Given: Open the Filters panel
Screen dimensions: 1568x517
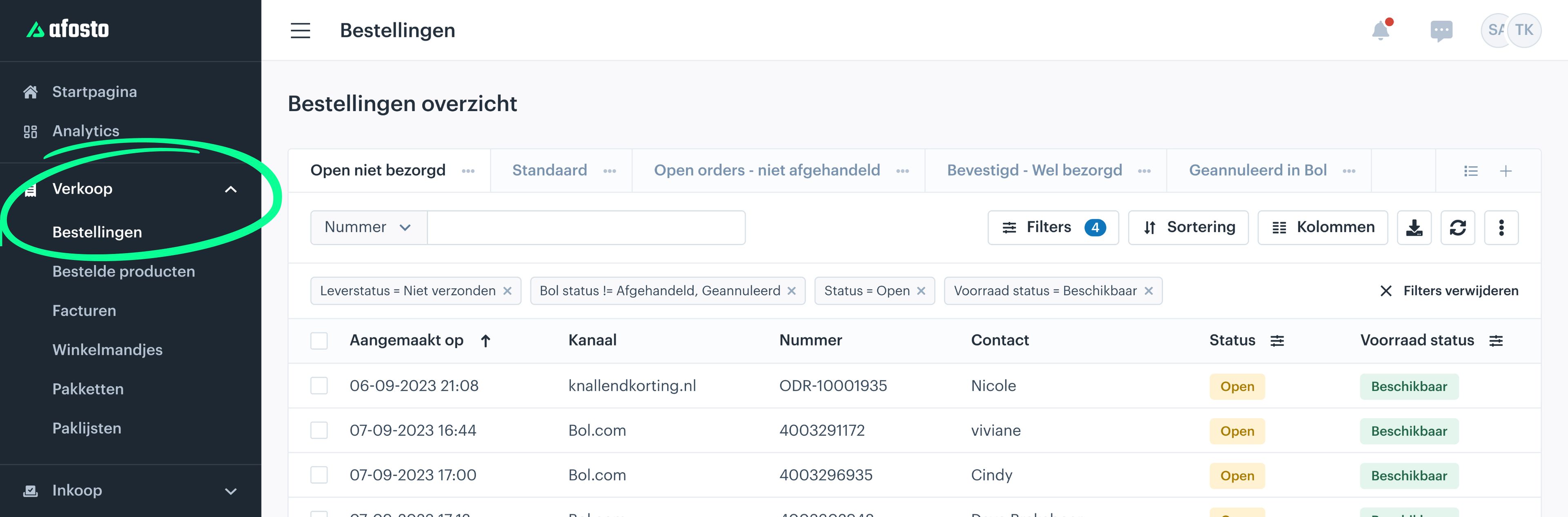Looking at the screenshot, I should click(1053, 228).
